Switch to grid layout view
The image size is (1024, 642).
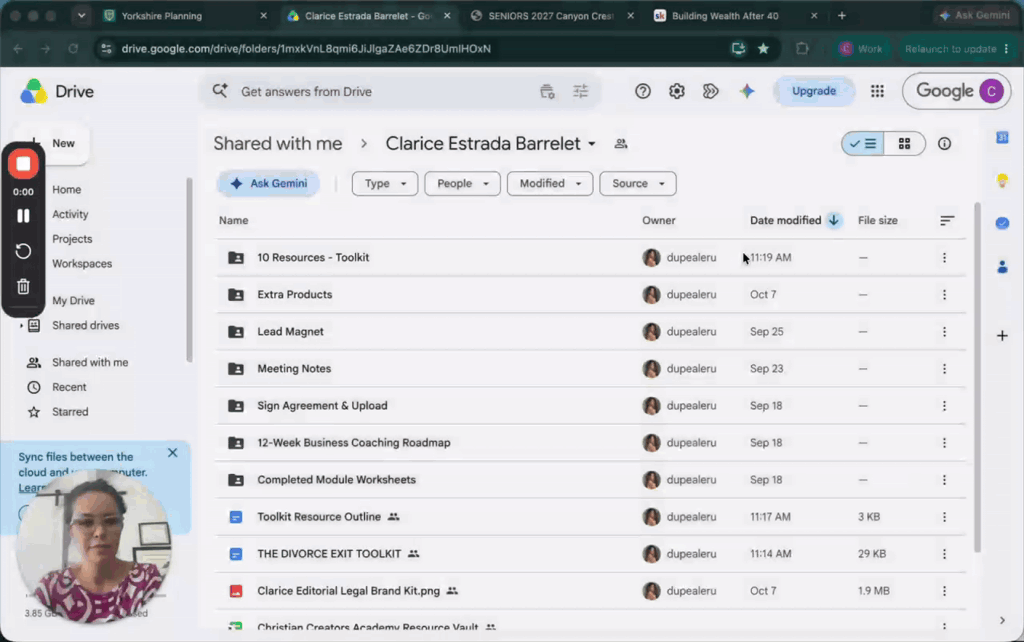904,144
